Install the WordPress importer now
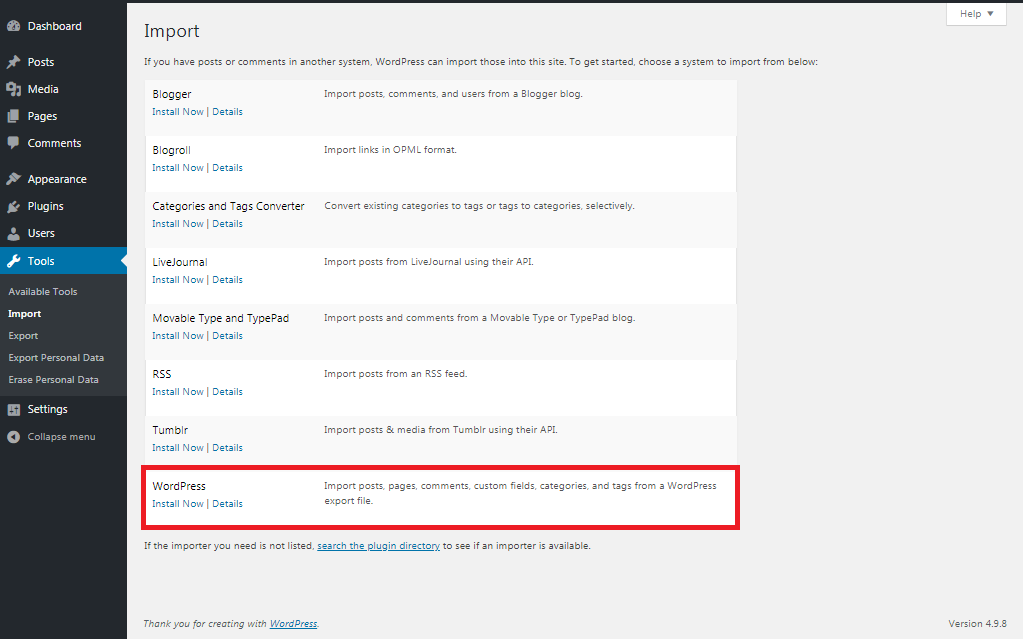Viewport: 1023px width, 639px height. 177,504
